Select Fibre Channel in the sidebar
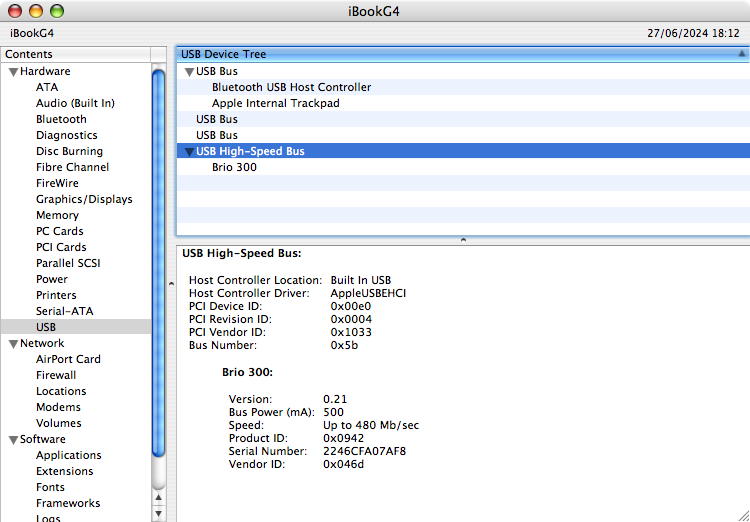 tap(72, 167)
